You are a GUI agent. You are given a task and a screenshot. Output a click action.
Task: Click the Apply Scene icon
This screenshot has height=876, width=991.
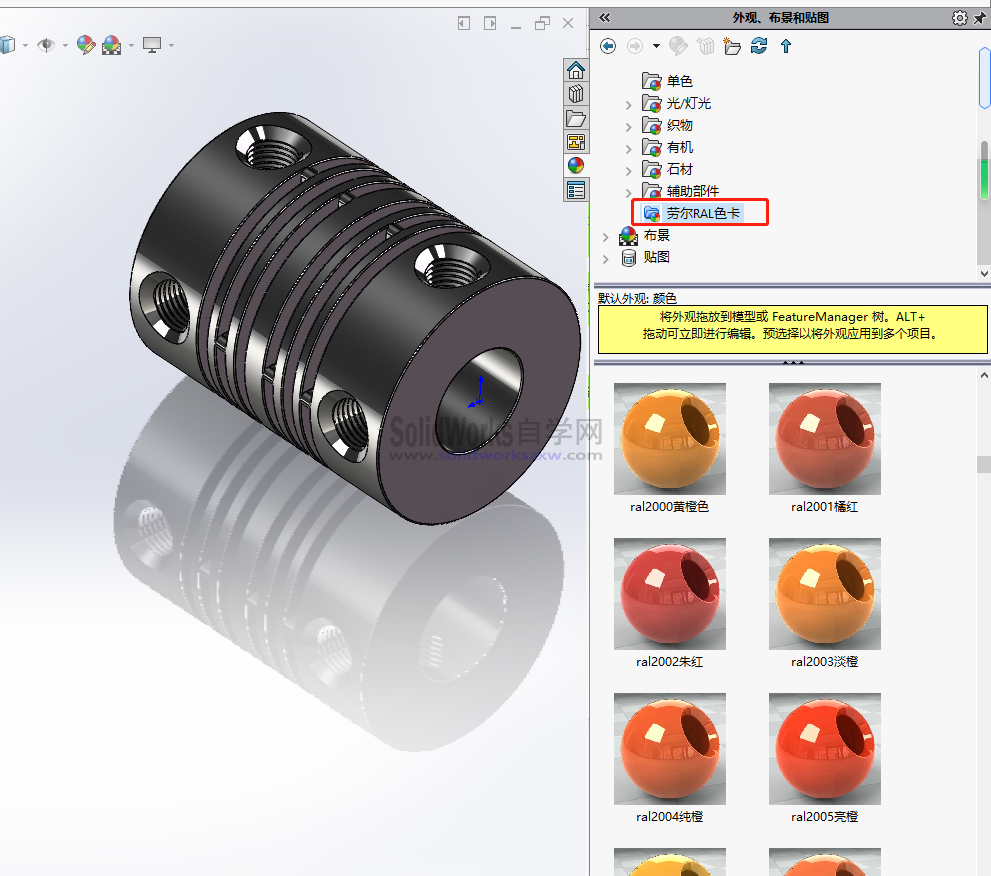pos(112,45)
